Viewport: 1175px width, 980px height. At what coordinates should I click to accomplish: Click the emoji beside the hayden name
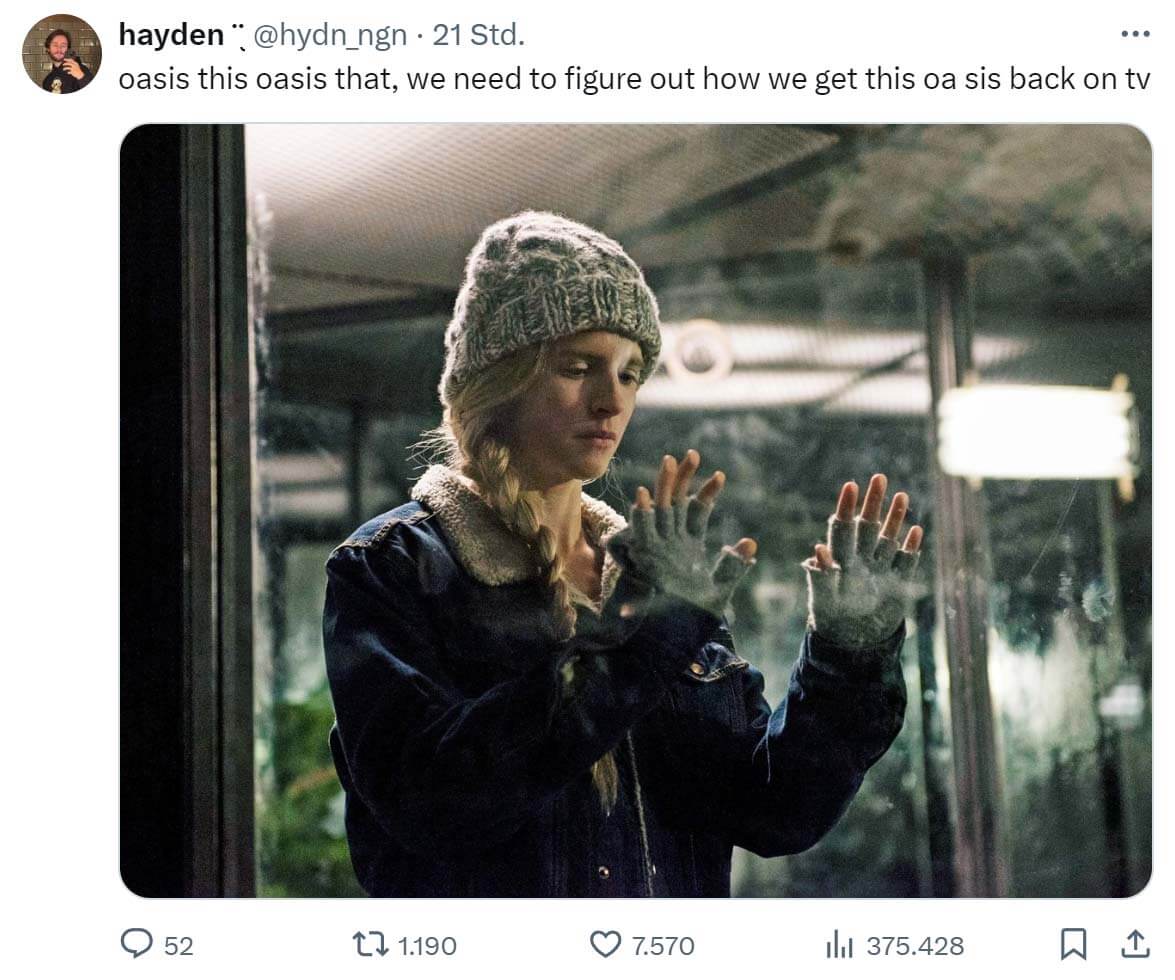click(x=238, y=36)
